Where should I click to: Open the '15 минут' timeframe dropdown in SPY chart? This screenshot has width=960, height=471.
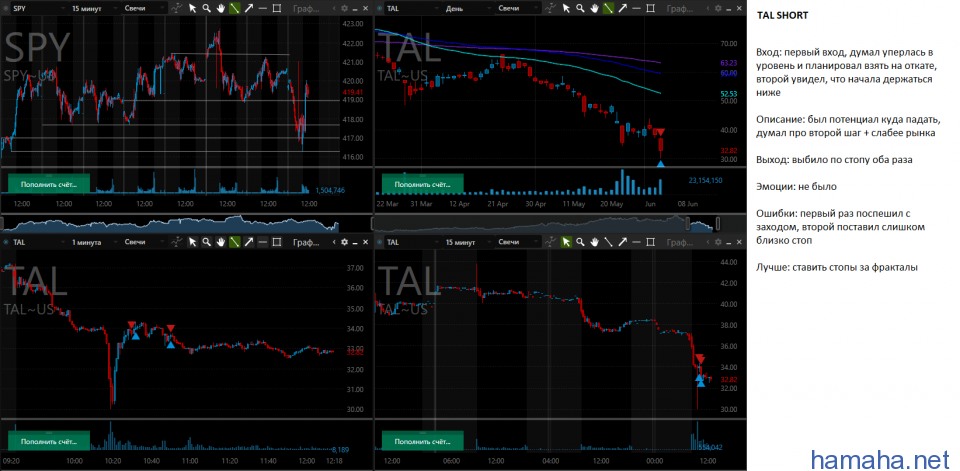[93, 8]
